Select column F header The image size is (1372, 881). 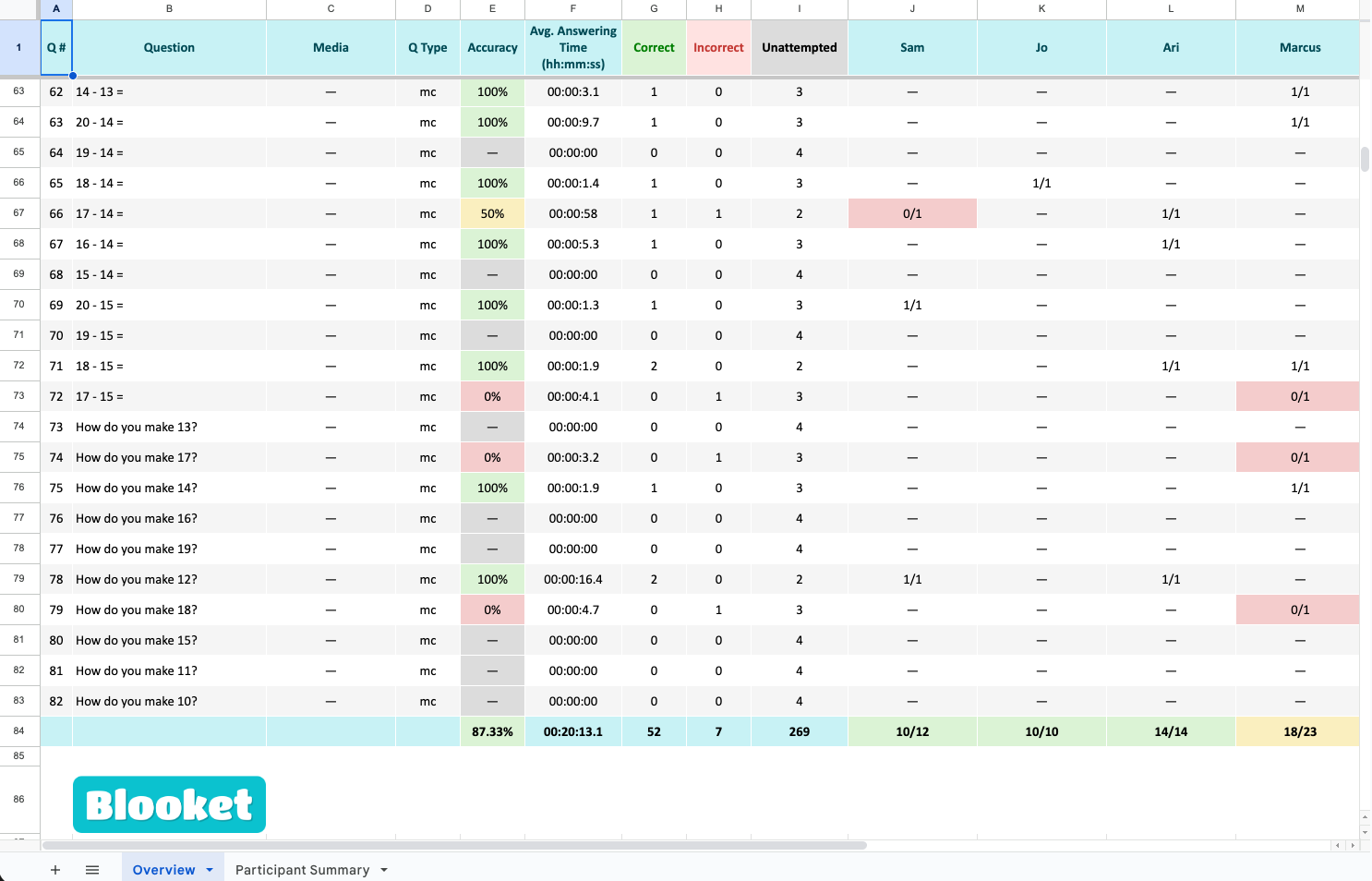[572, 9]
